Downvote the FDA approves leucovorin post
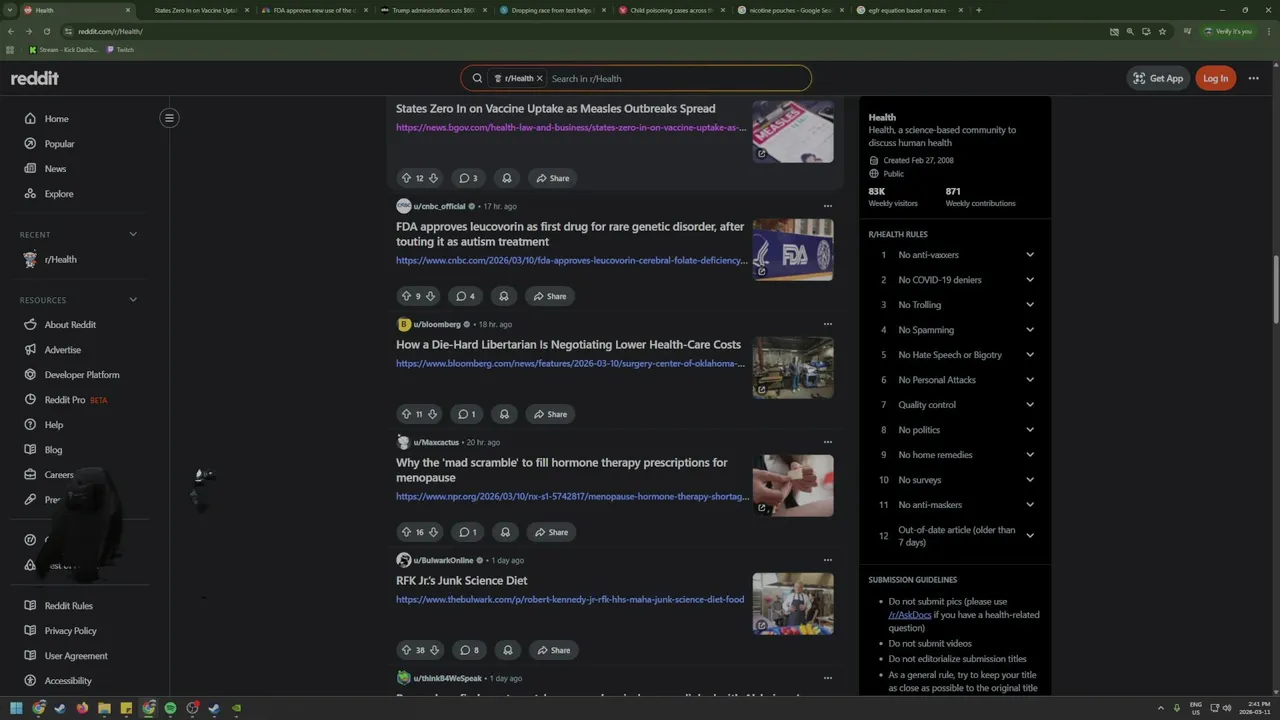Viewport: 1280px width, 720px height. click(x=430, y=296)
